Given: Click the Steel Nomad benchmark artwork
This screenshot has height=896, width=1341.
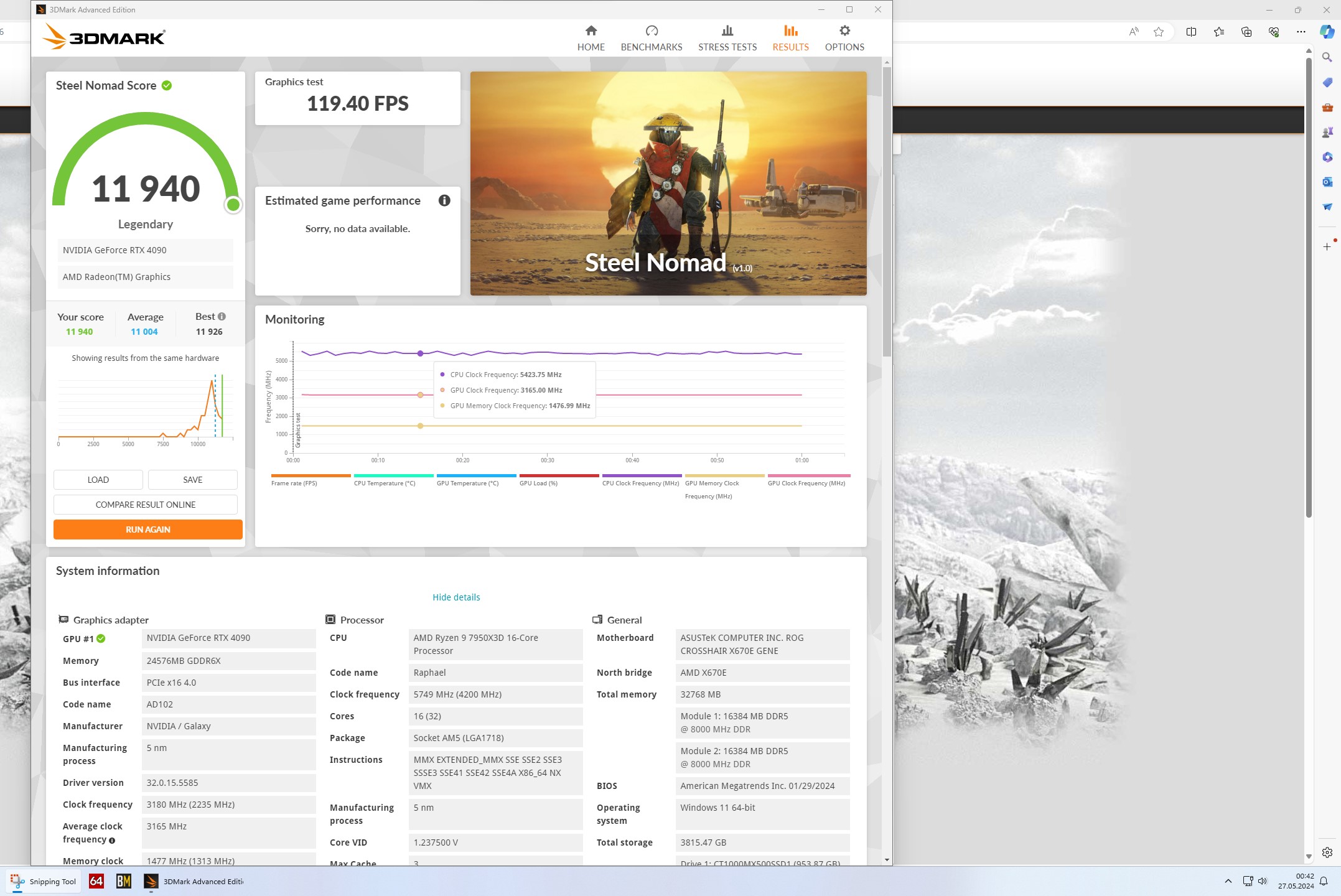Looking at the screenshot, I should (x=668, y=183).
